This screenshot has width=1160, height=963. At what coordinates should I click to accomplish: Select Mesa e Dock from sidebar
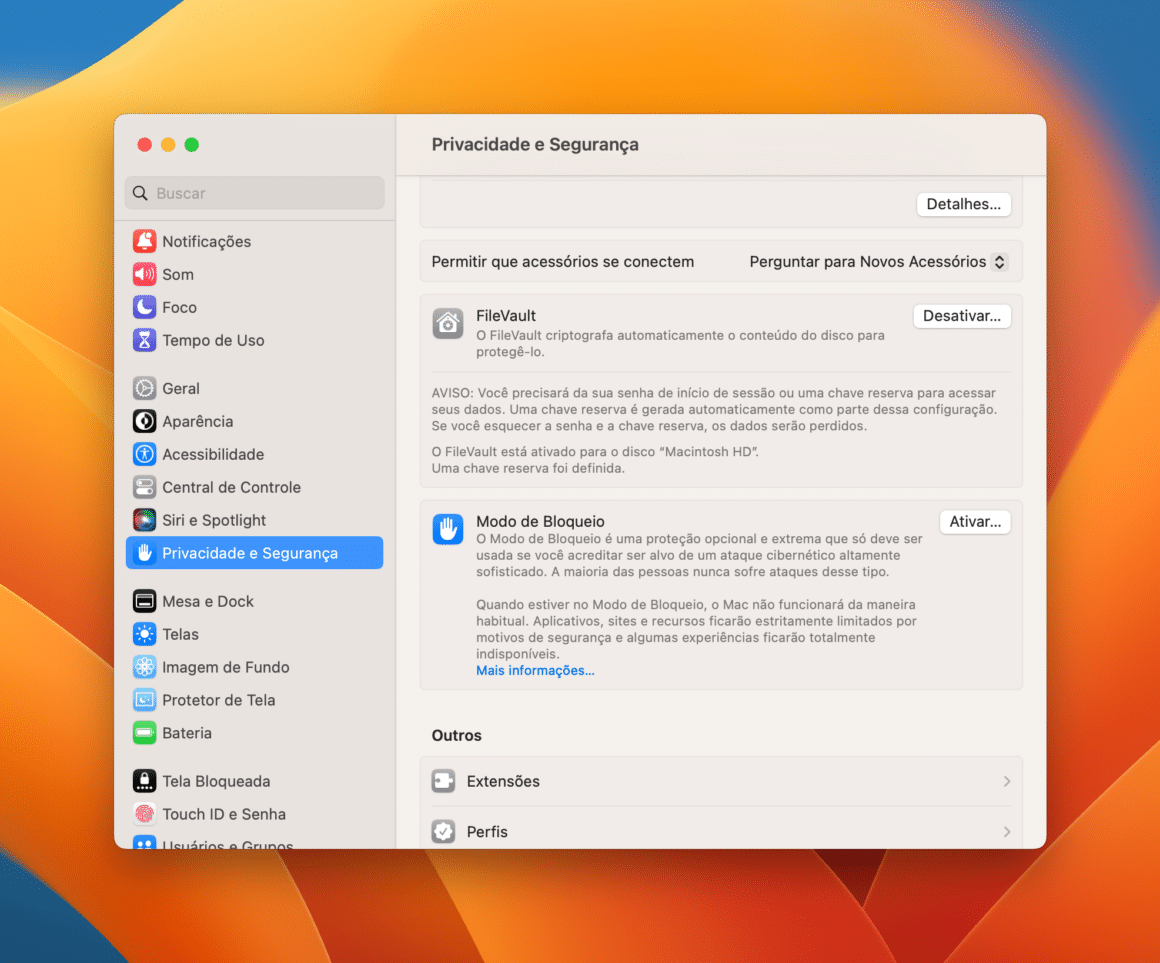(x=206, y=601)
